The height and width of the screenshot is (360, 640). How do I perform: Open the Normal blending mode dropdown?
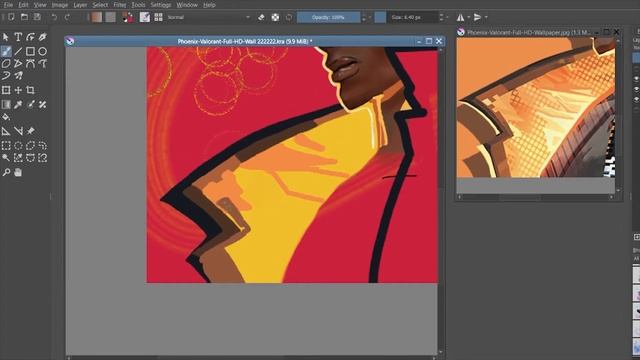click(x=209, y=17)
